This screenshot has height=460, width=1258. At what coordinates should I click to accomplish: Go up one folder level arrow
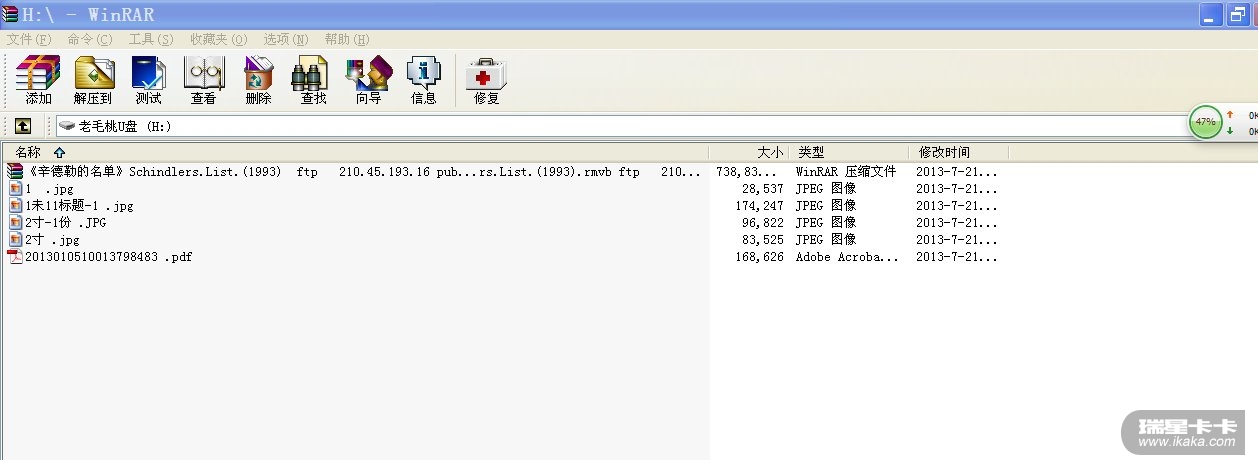(x=22, y=126)
